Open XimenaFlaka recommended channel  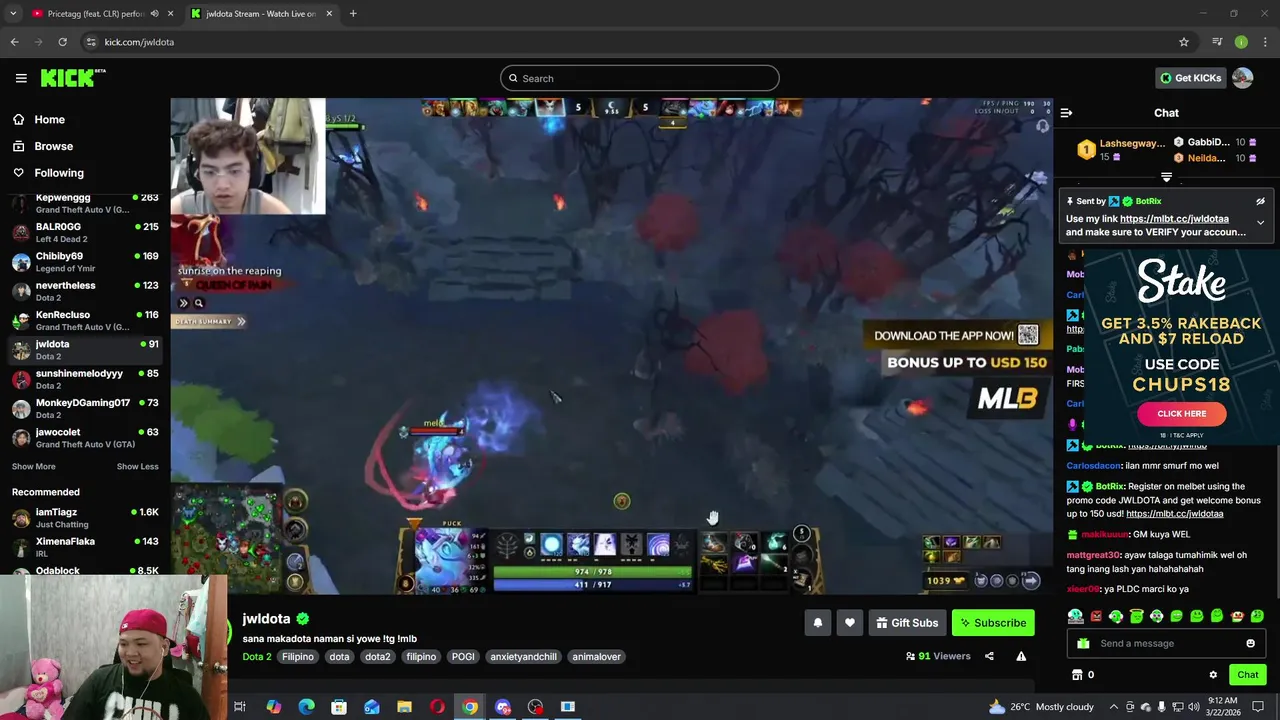pyautogui.click(x=85, y=547)
